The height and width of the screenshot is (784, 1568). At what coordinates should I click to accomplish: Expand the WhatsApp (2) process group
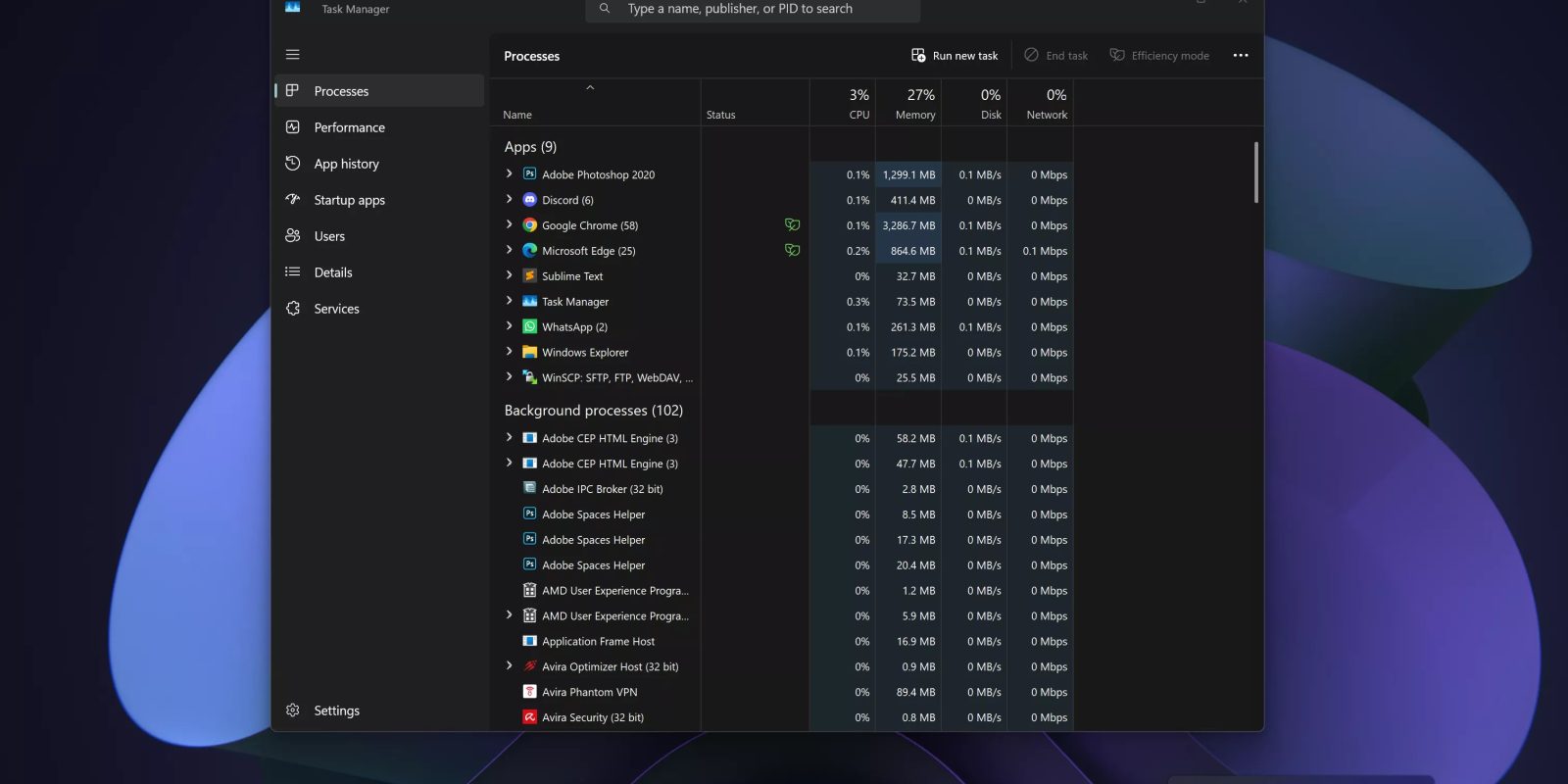509,326
